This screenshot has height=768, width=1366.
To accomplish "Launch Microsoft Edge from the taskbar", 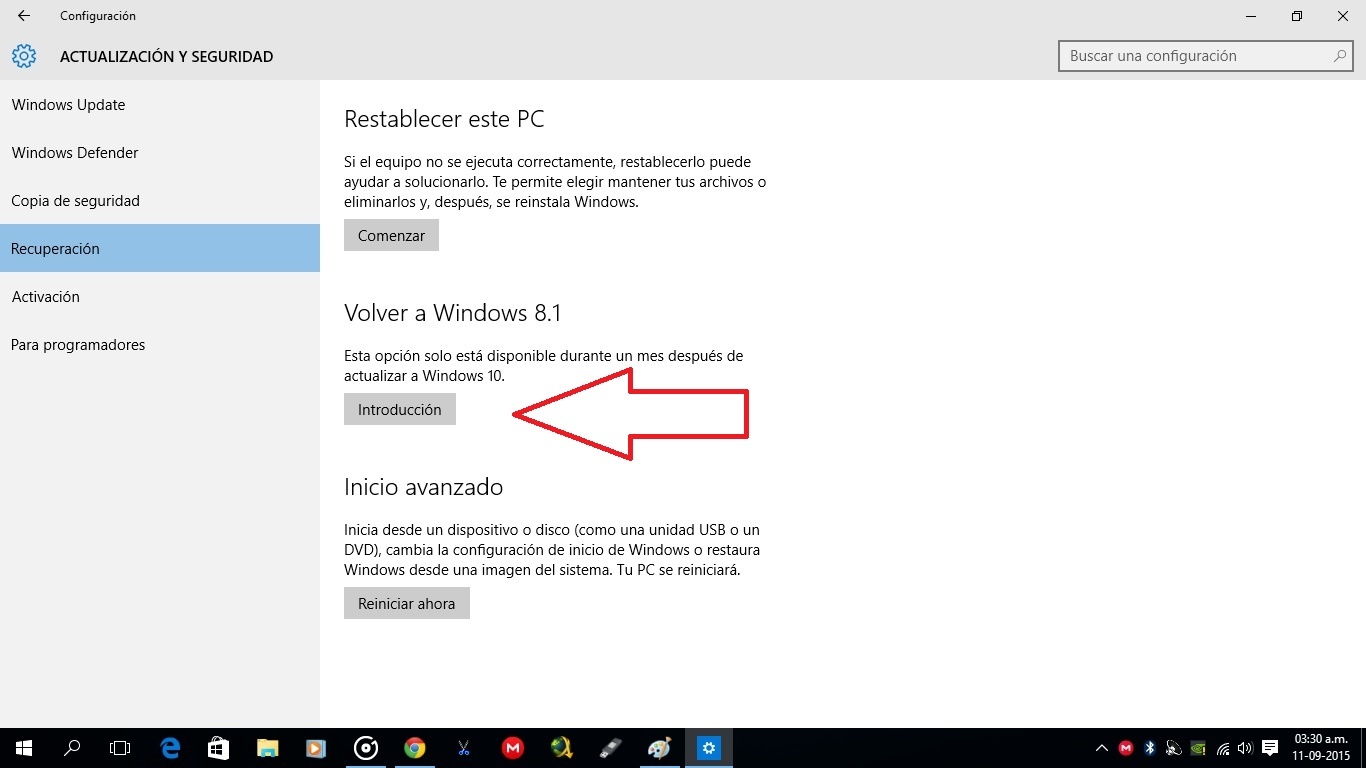I will pyautogui.click(x=170, y=748).
